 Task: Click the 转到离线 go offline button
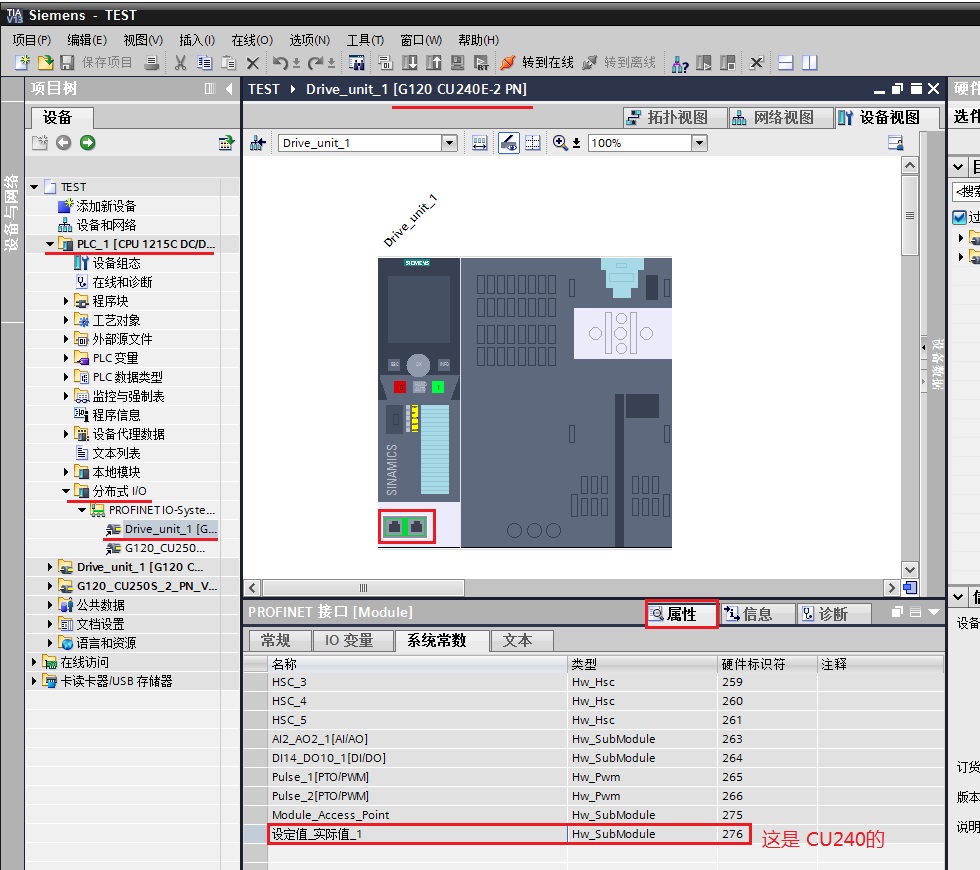619,62
